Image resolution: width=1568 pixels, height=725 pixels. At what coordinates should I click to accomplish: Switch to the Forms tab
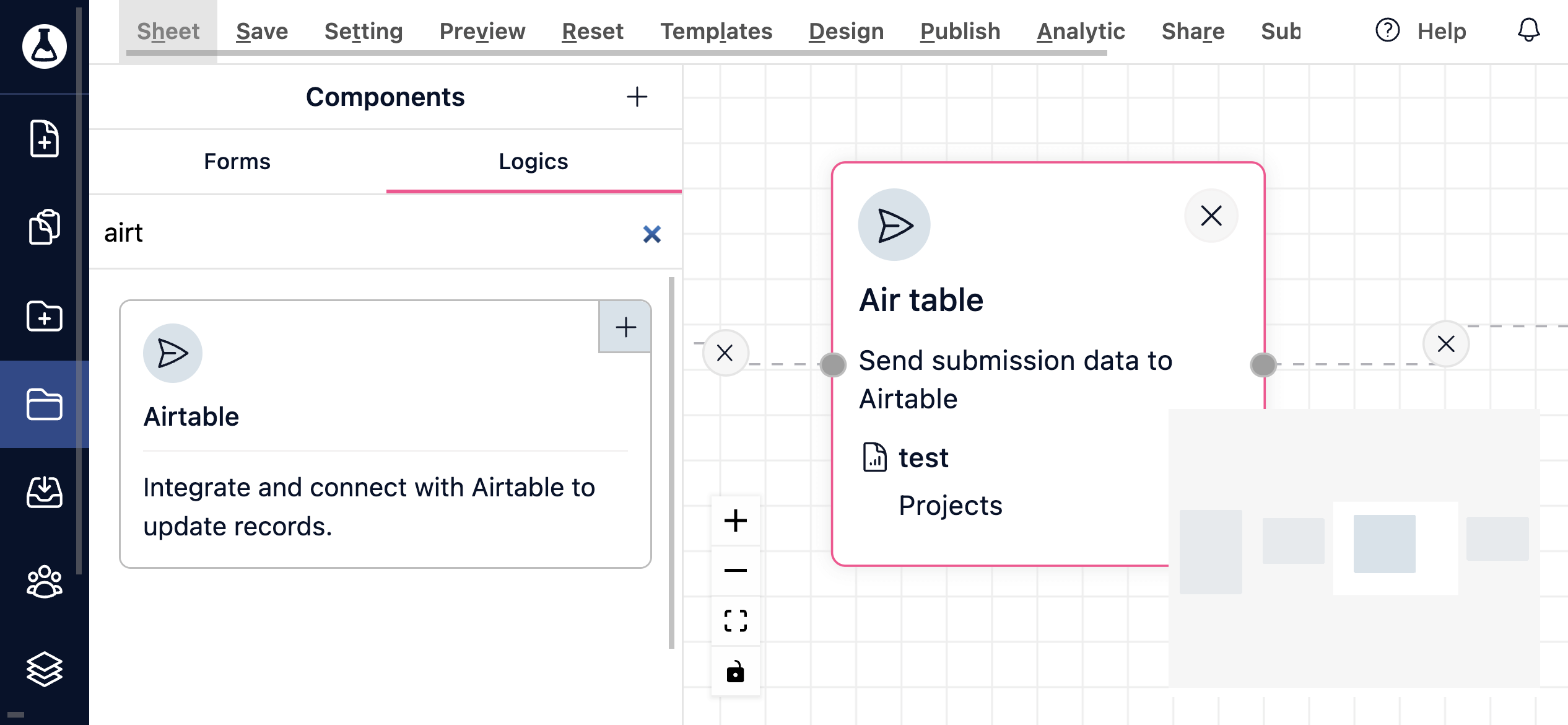pyautogui.click(x=237, y=162)
